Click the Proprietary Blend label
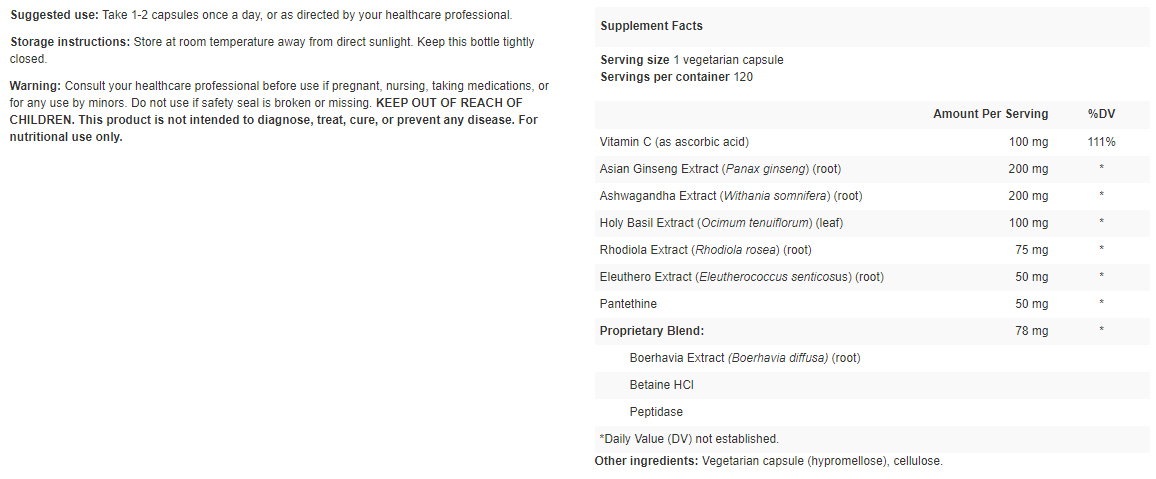Screen dimensions: 1156x479 click(652, 331)
